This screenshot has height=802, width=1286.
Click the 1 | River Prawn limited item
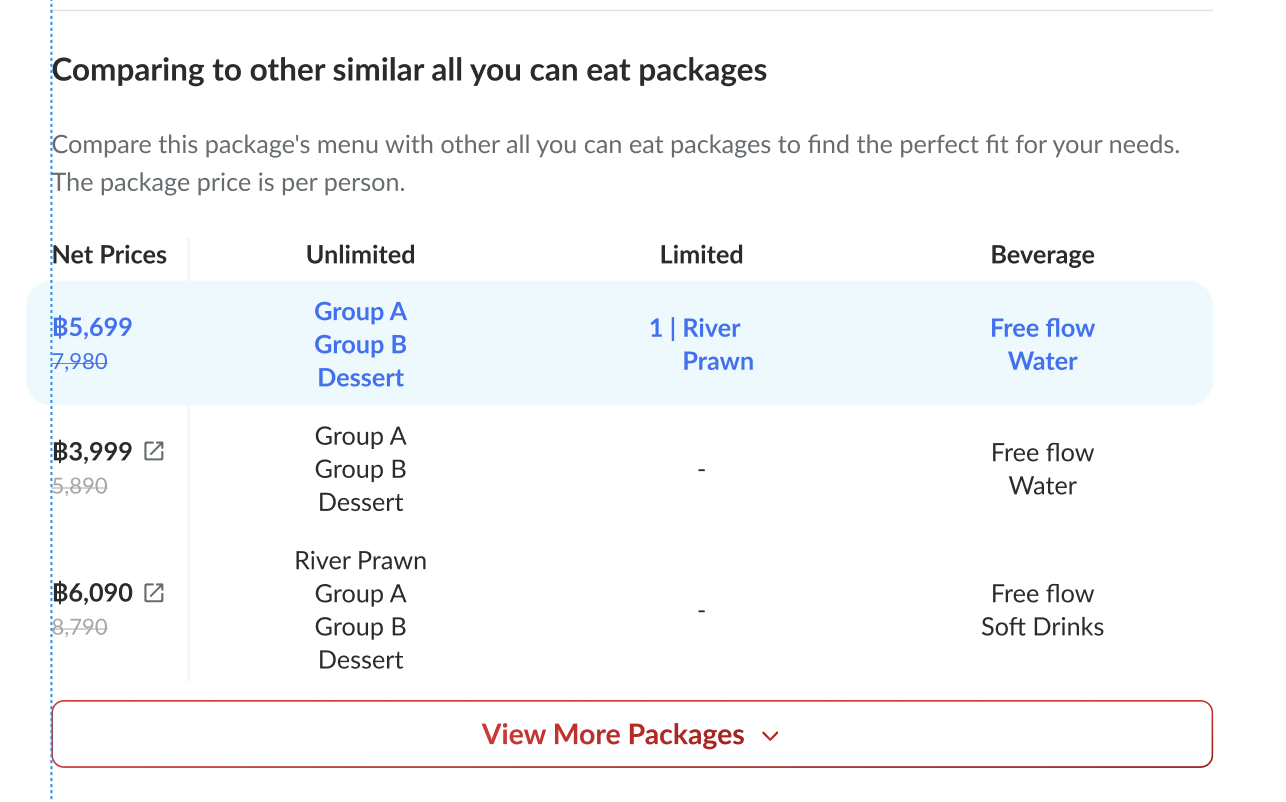click(701, 344)
